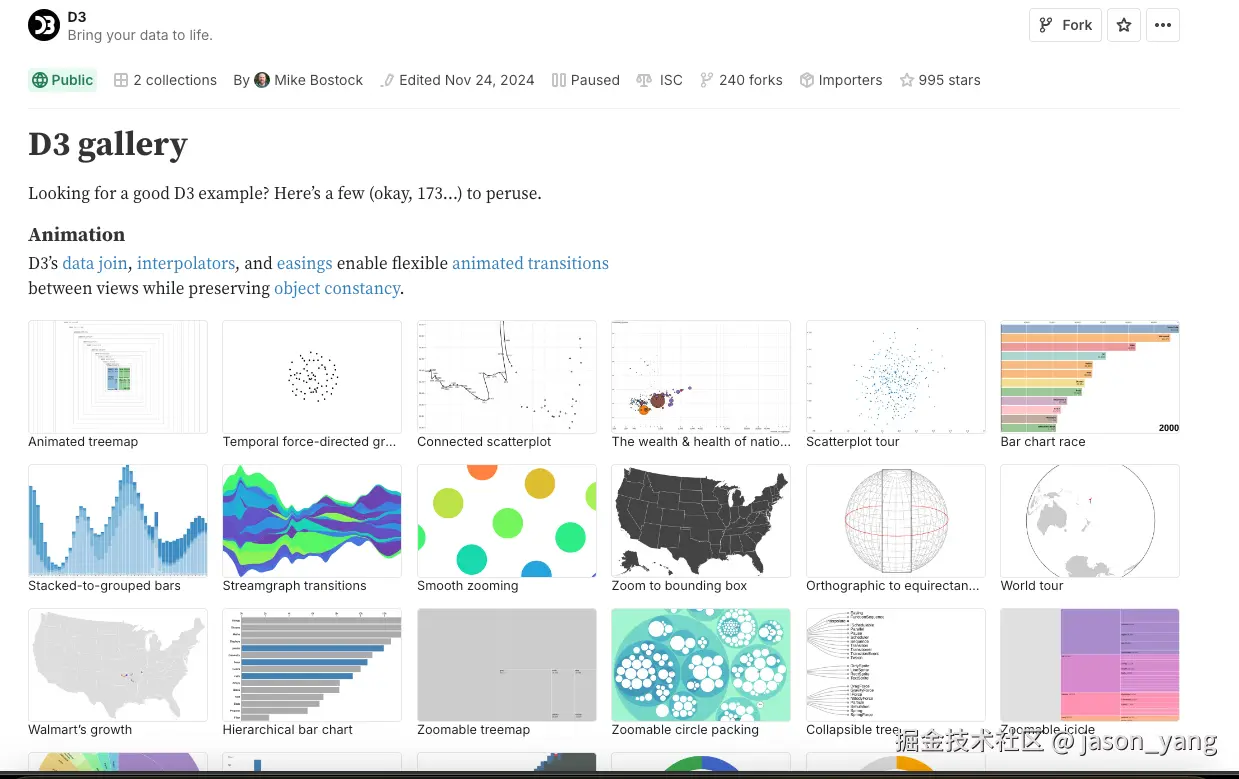Open the animated transitions link
Viewport: 1239px width, 779px height.
tap(530, 263)
